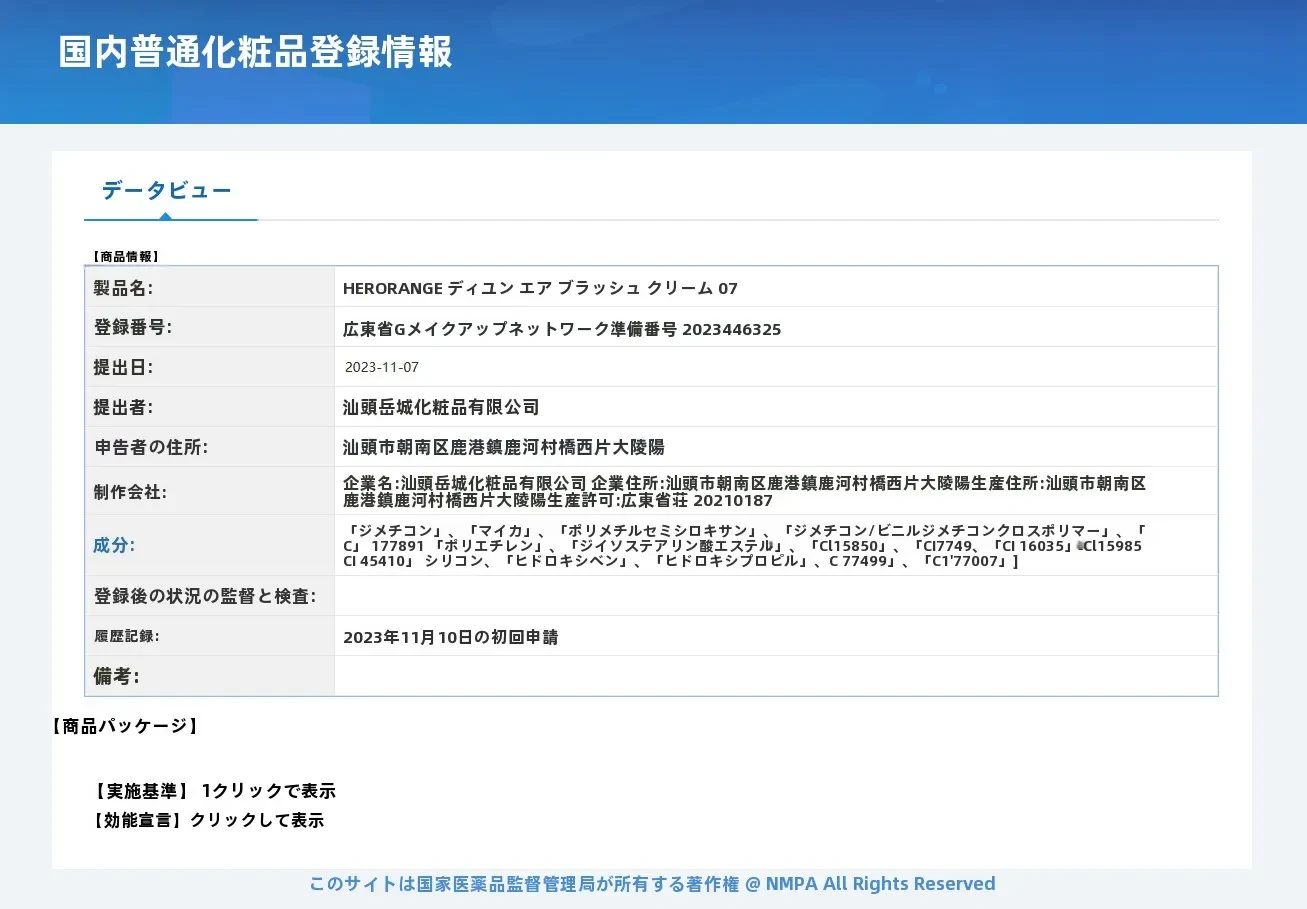Select the データビュー tab

coord(166,190)
